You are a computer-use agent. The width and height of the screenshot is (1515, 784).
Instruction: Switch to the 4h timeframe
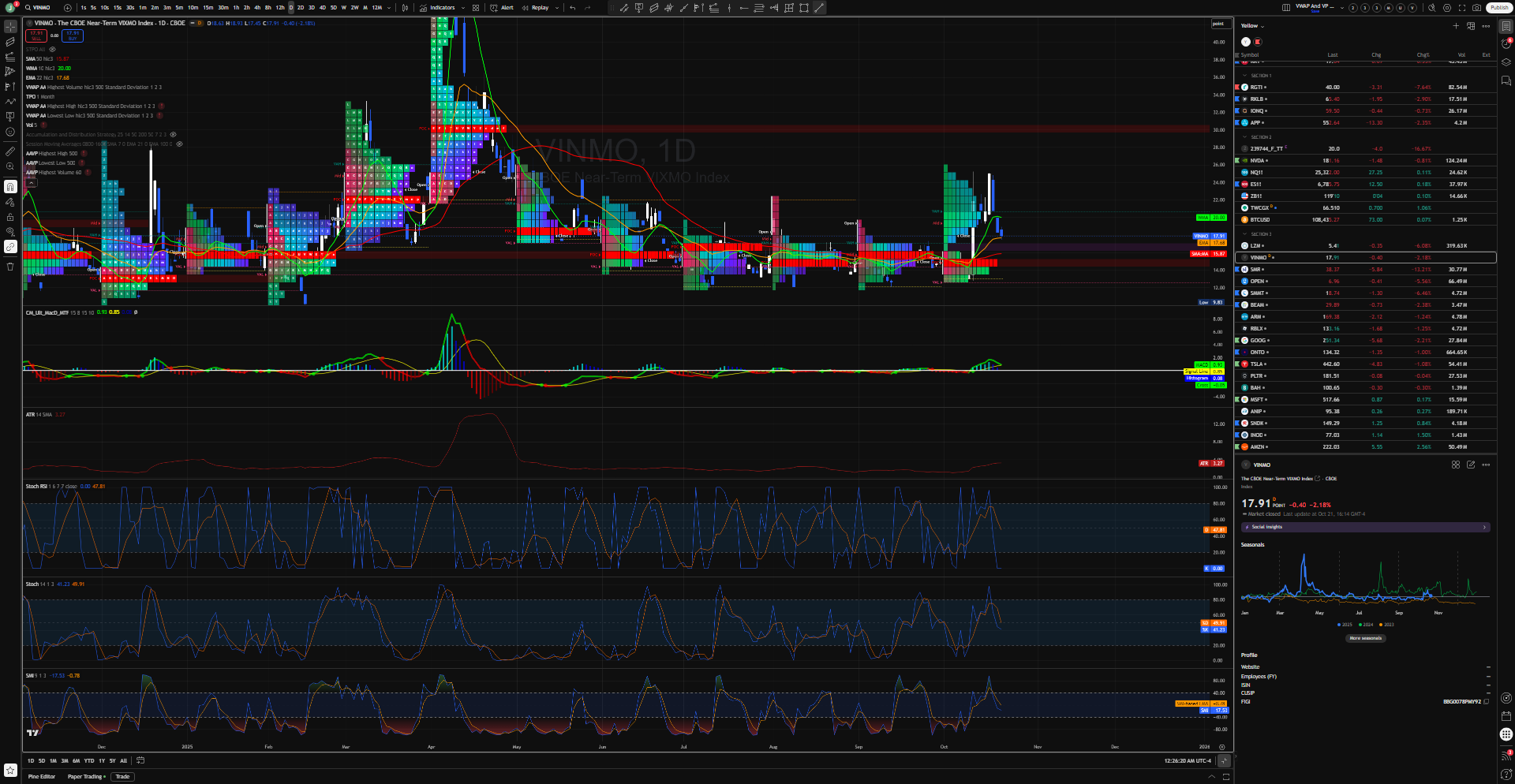coord(257,8)
